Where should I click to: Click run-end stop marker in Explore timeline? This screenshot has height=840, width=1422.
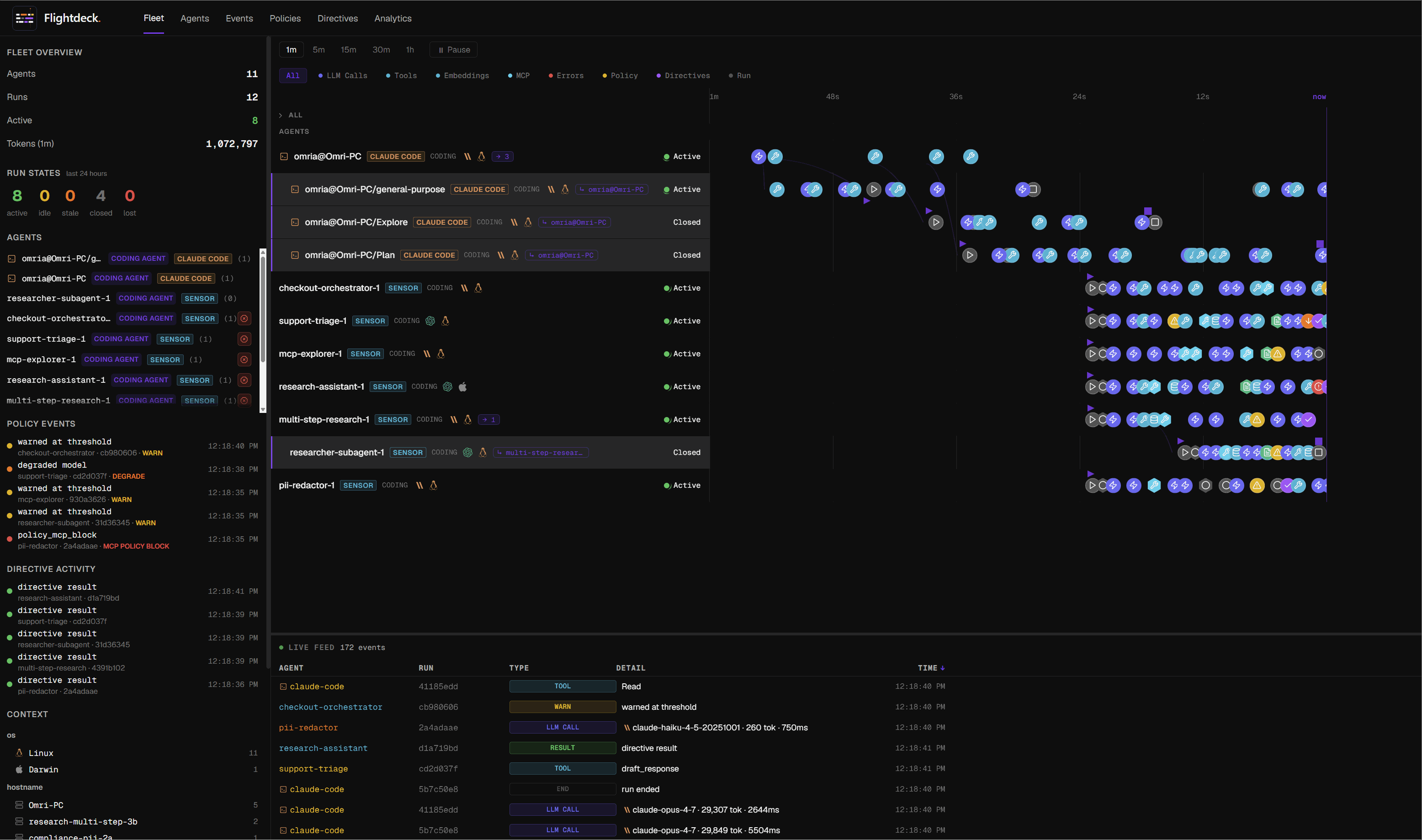click(x=1155, y=222)
